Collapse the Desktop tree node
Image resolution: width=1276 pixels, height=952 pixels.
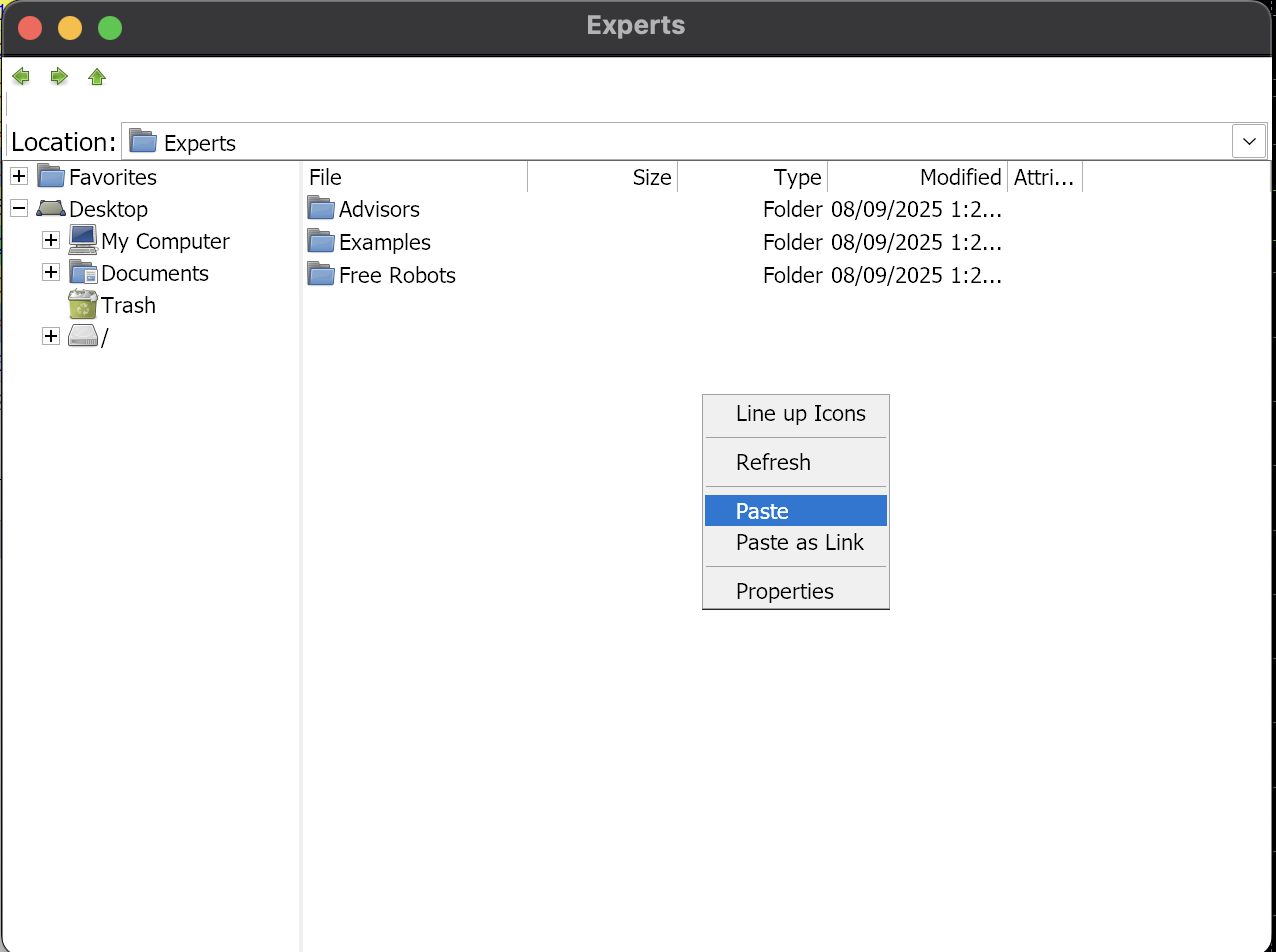(19, 209)
